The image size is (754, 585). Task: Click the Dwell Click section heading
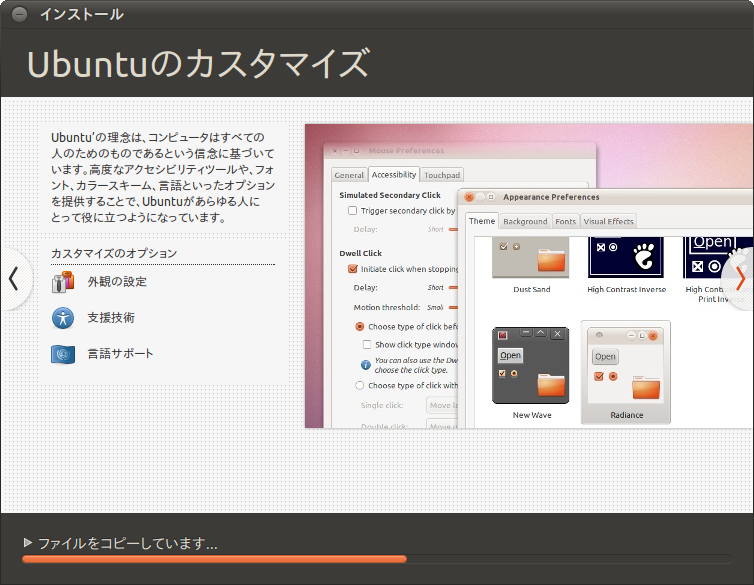[361, 253]
